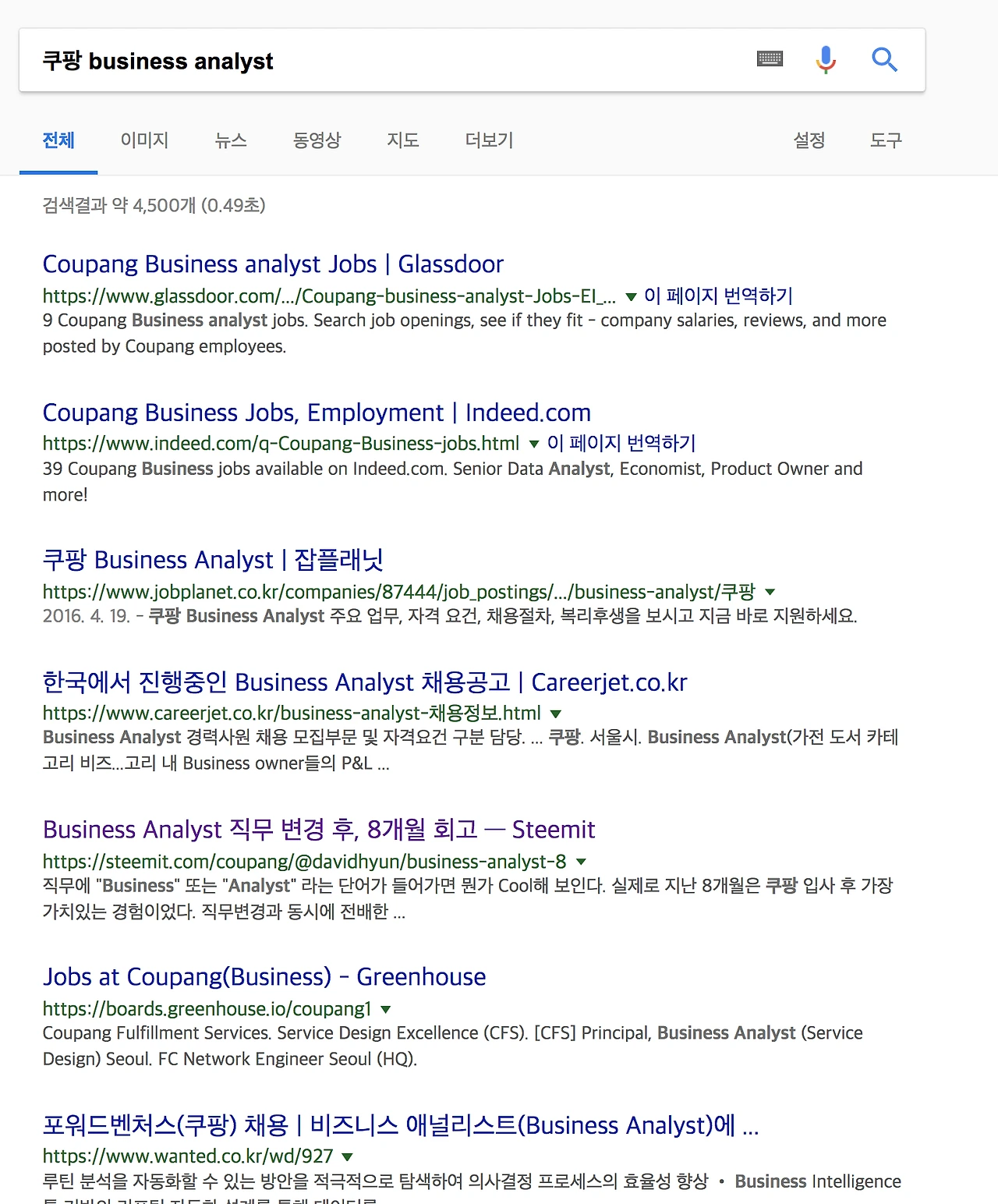Open the 도구 search tools
998x1204 pixels.
tap(886, 140)
